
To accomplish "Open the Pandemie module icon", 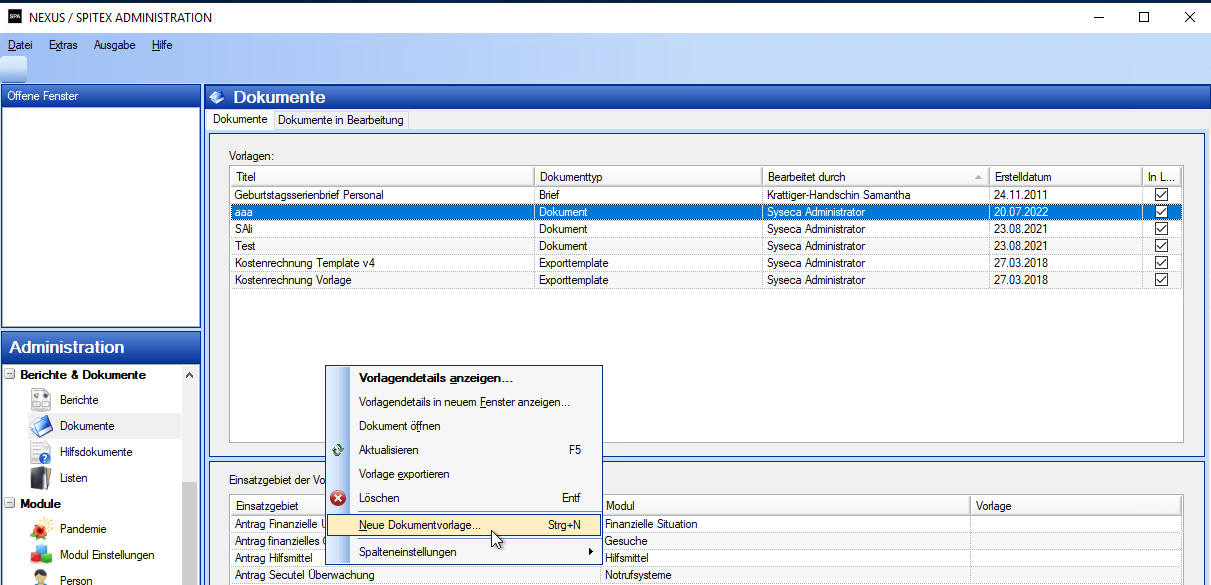I will 41,529.
